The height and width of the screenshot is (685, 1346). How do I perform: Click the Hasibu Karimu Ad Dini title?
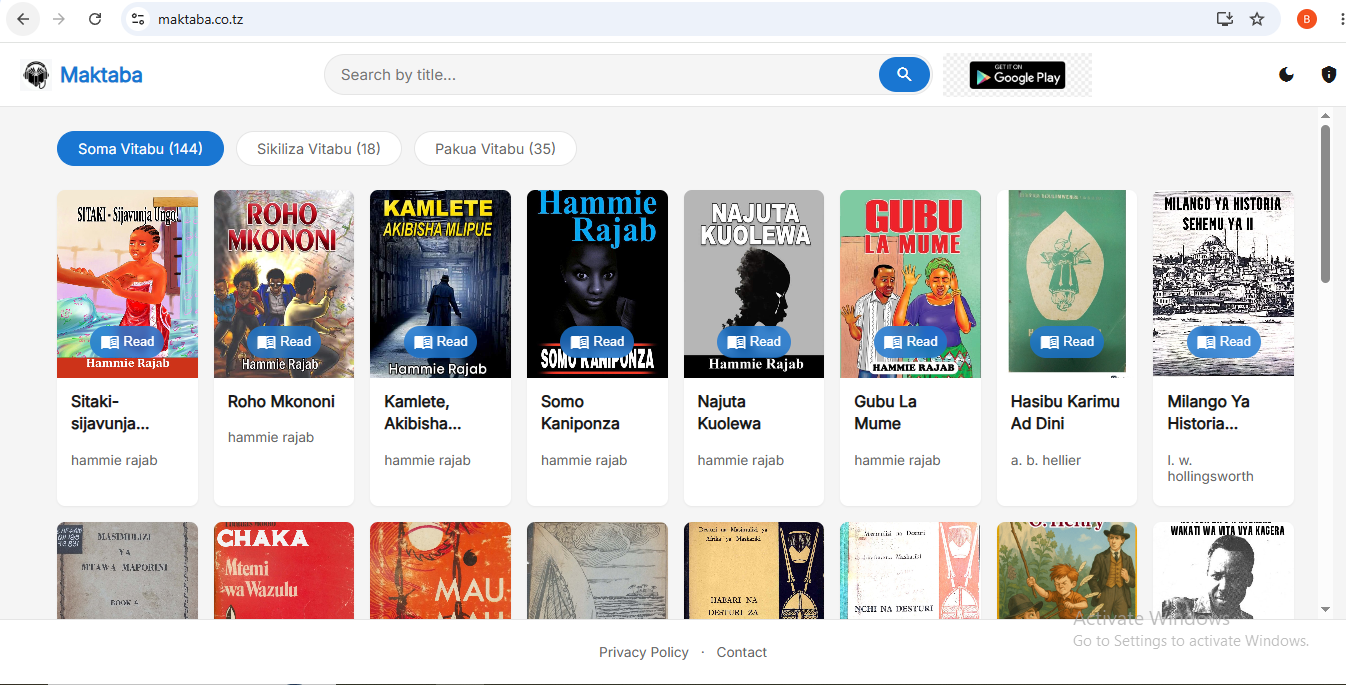coord(1065,413)
